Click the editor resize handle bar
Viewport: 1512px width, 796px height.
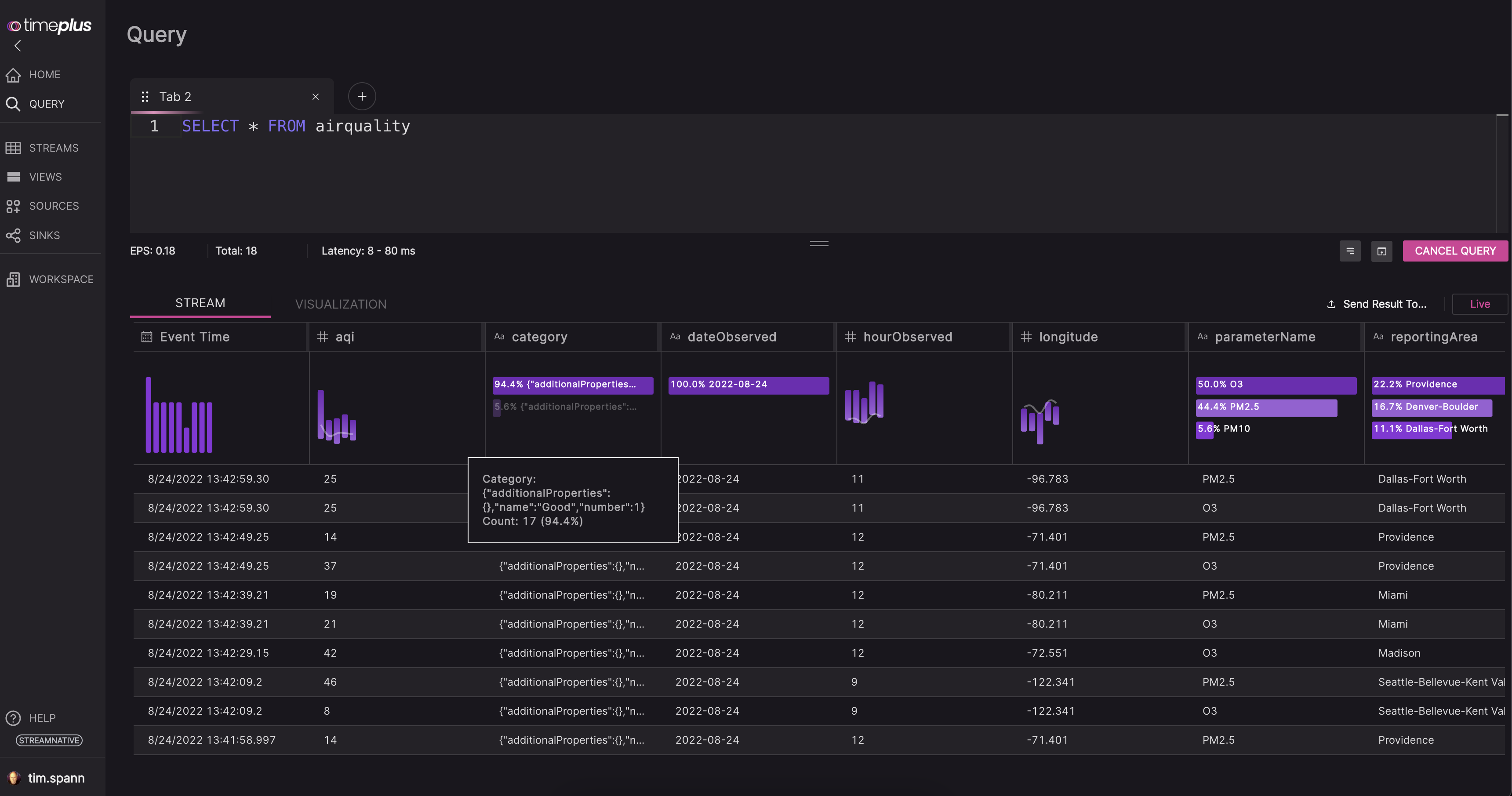819,244
